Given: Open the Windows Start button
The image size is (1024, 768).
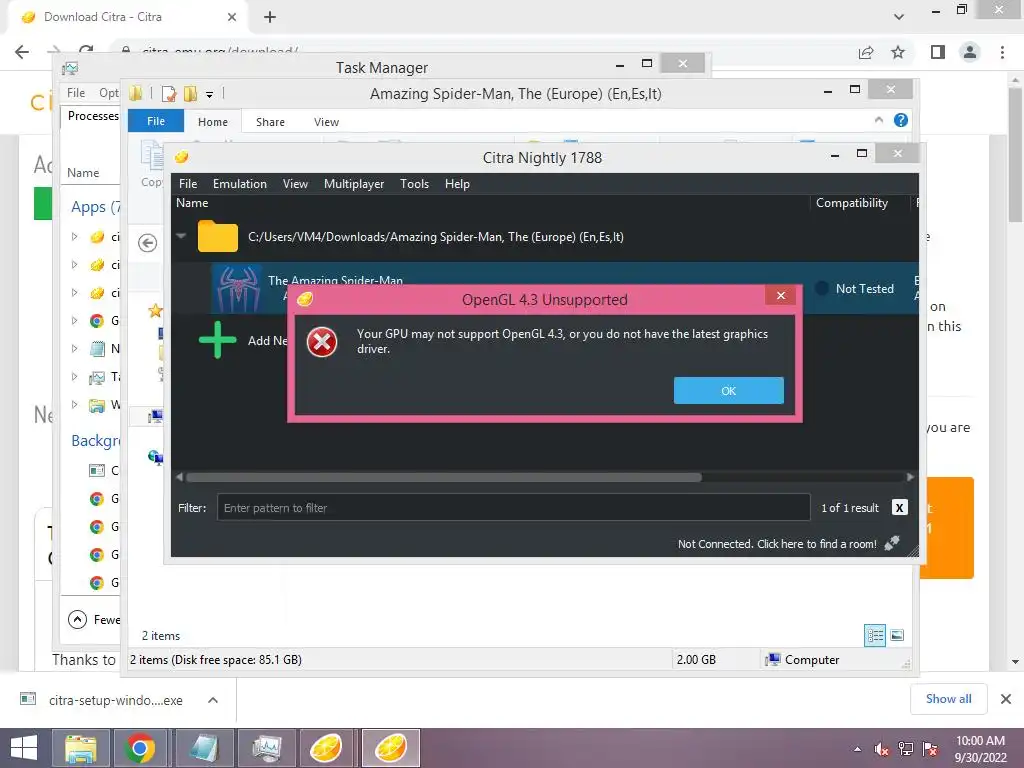Looking at the screenshot, I should [24, 748].
